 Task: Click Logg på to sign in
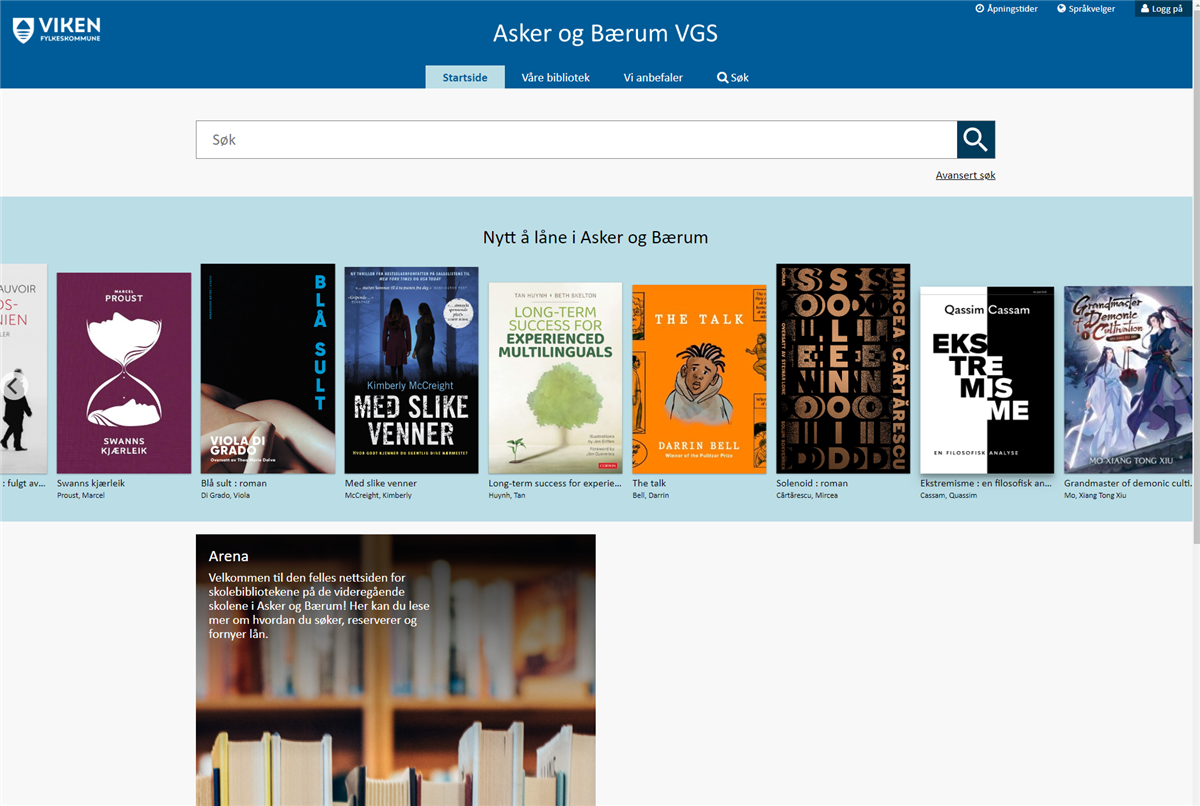(1161, 9)
